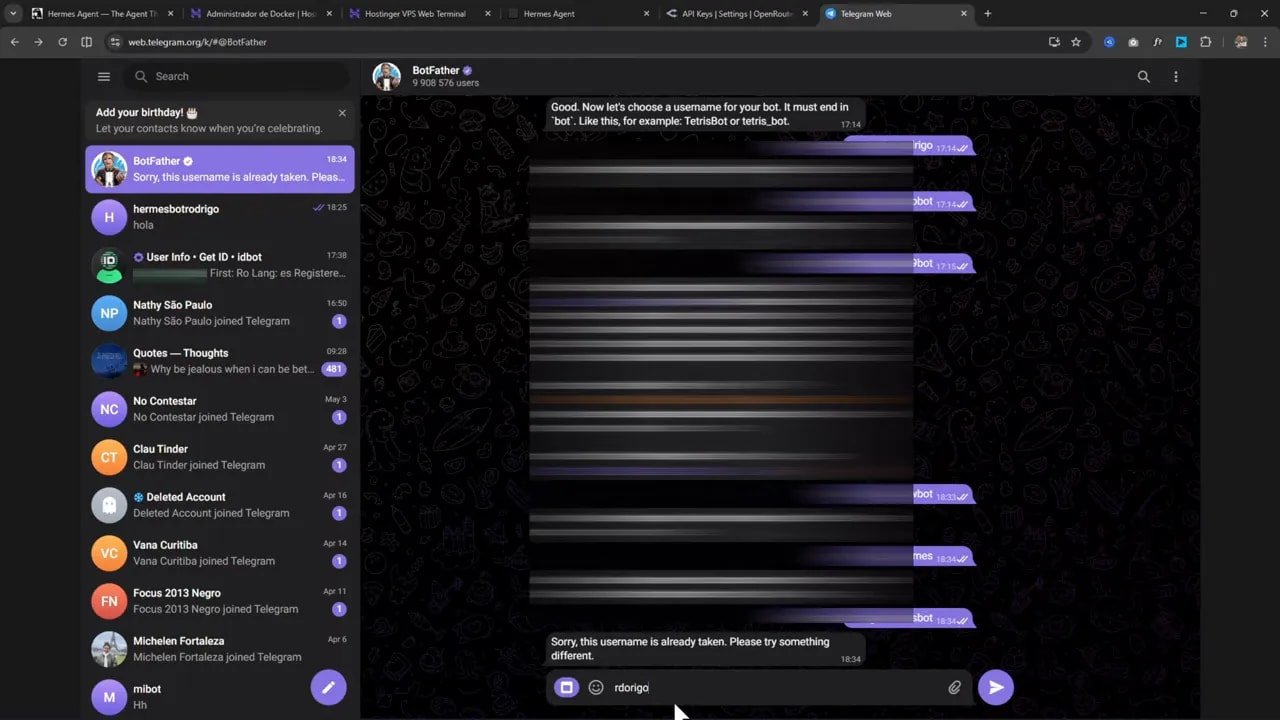The image size is (1280, 720).
Task: Switch to Hermes Agent — The Agent tab
Action: [x=100, y=14]
